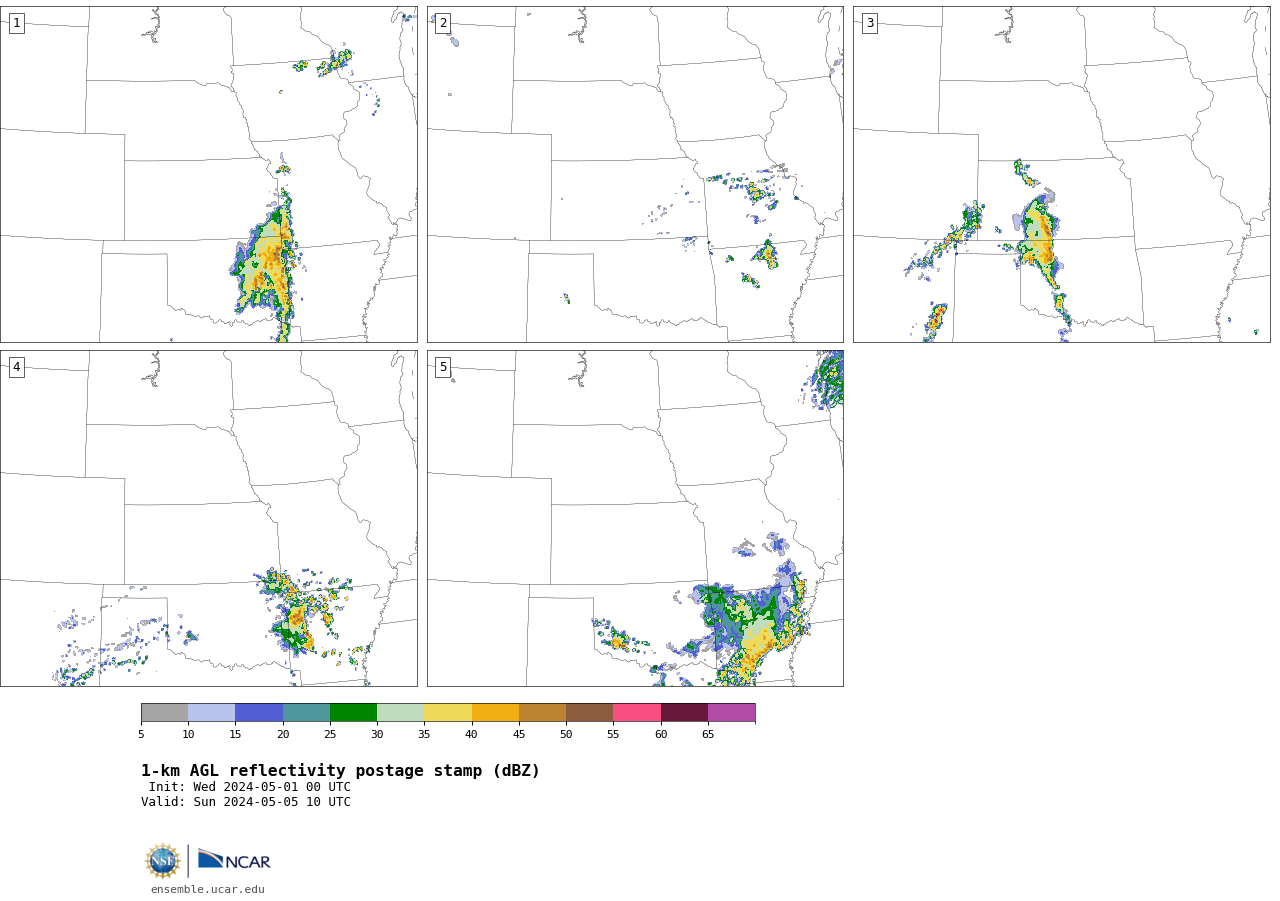Viewport: 1280px width, 901px height.
Task: Click the maroon 60-65 dBZ swatch
Action: [684, 713]
